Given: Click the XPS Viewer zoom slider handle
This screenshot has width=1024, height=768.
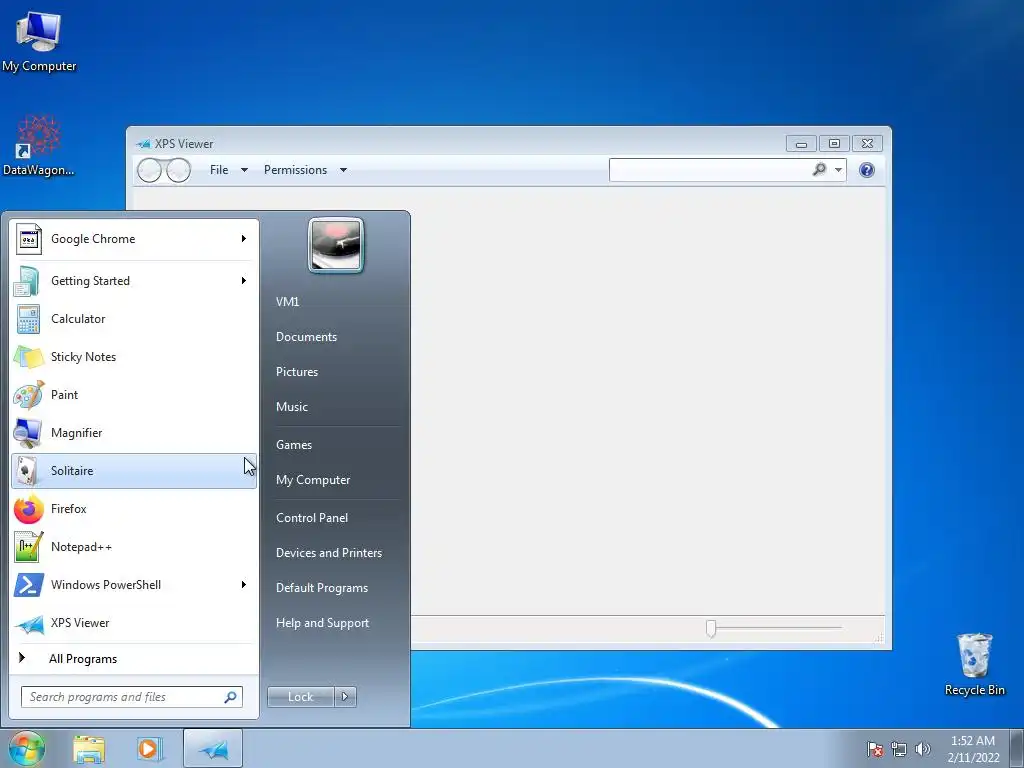Looking at the screenshot, I should point(711,628).
